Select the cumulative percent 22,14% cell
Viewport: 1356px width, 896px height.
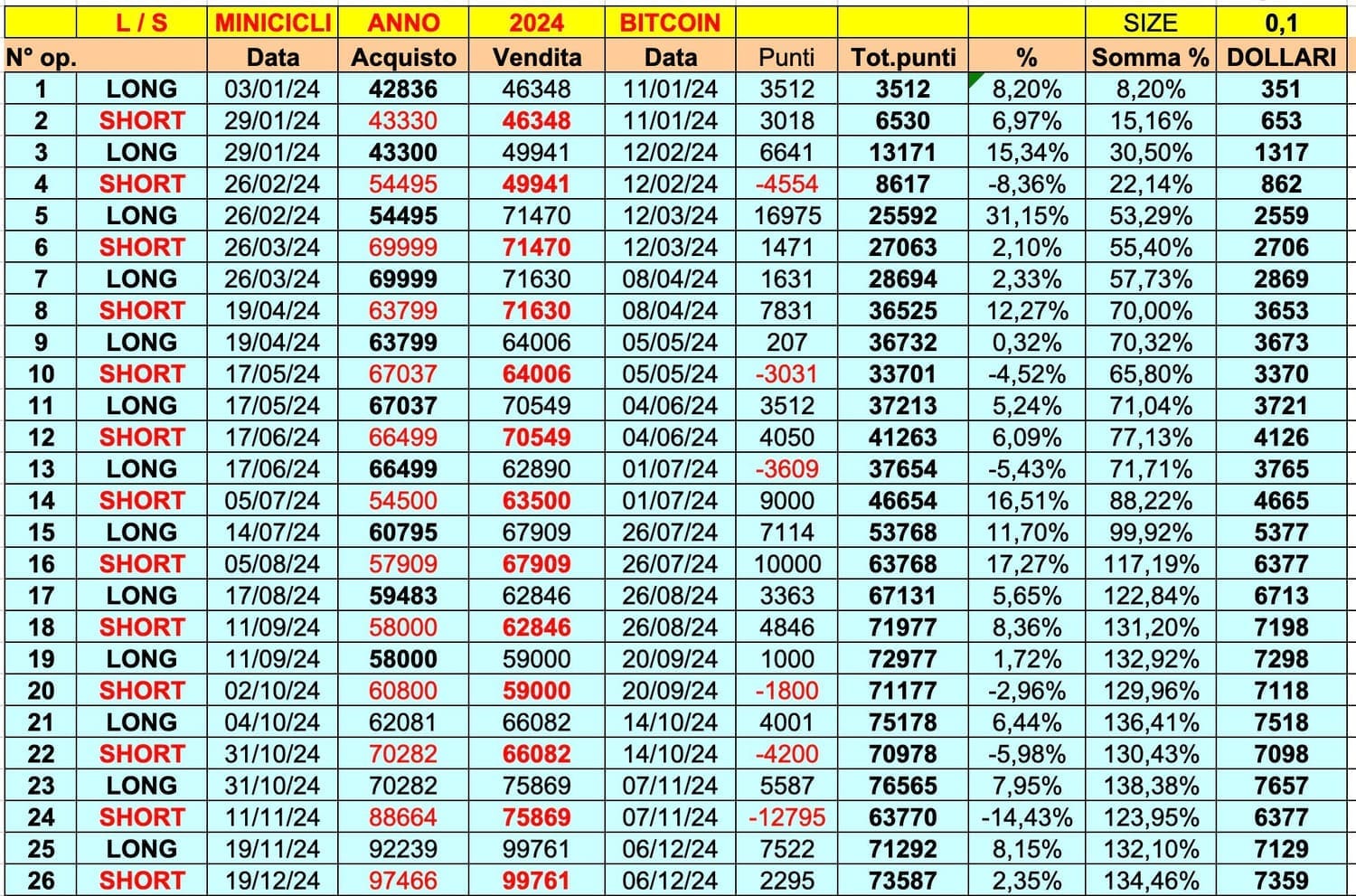1150,184
